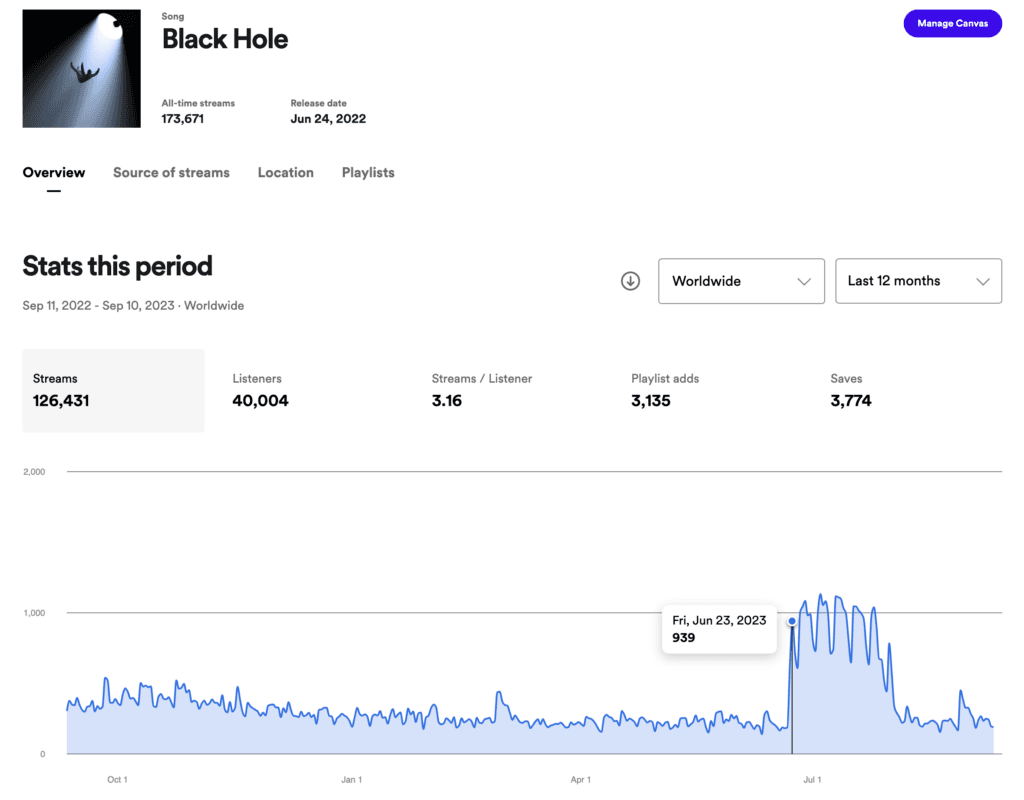Click chevron arrow in Last 12 months selector
The image size is (1024, 800).
(983, 281)
